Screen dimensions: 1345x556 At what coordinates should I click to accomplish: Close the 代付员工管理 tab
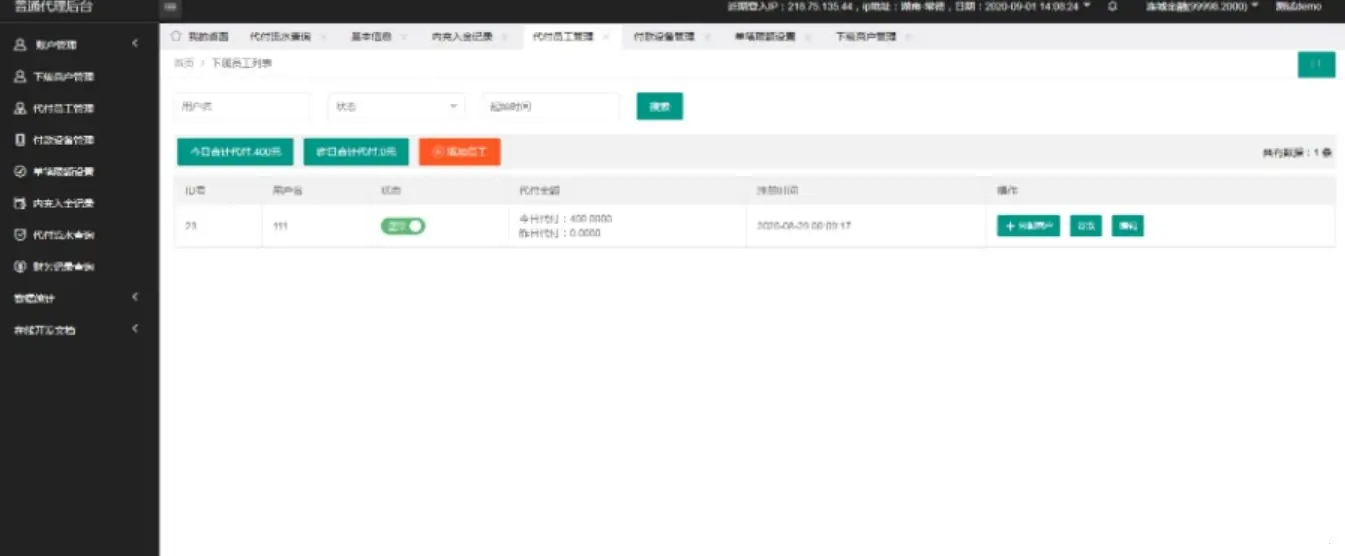(606, 37)
